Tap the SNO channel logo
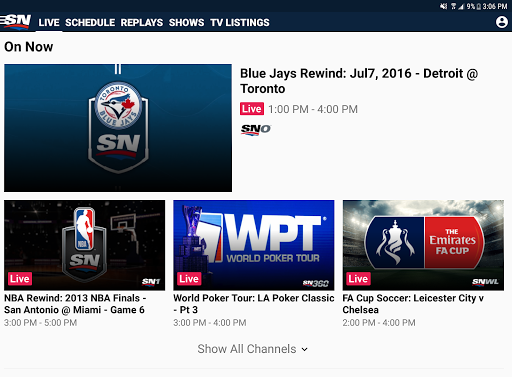The height and width of the screenshot is (384, 512). [x=256, y=129]
